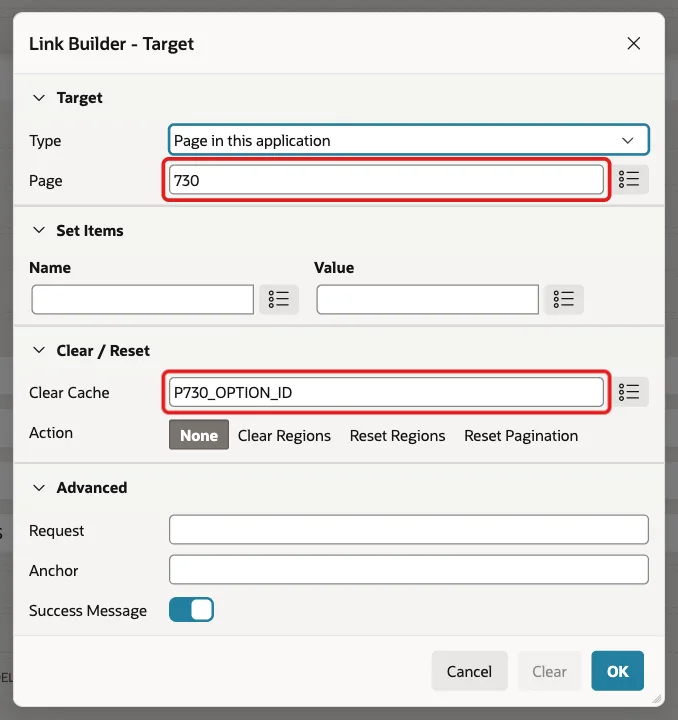Click the Cancel button
The width and height of the screenshot is (678, 720).
coord(469,671)
